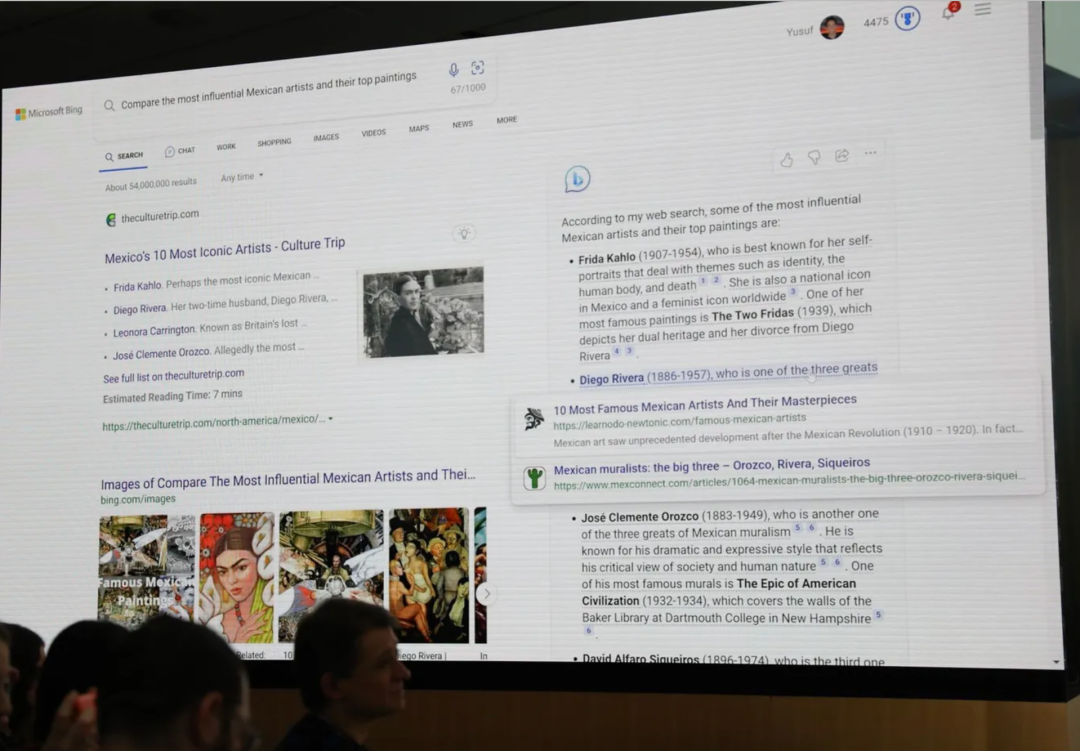Screen dimensions: 1080x751
Task: Click the mexconnect cactus favicon
Action: tap(534, 478)
